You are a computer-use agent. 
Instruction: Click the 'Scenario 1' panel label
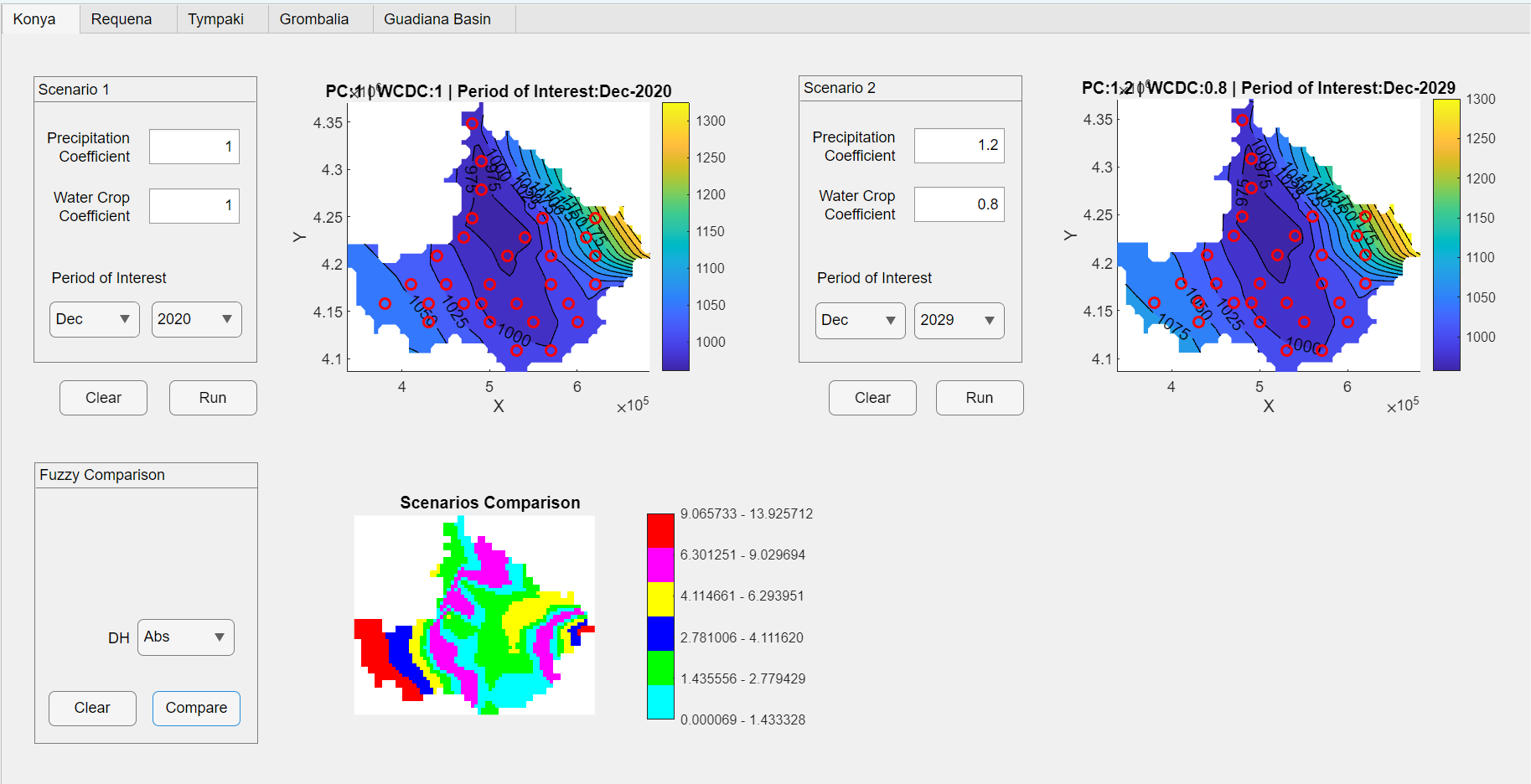click(x=74, y=90)
